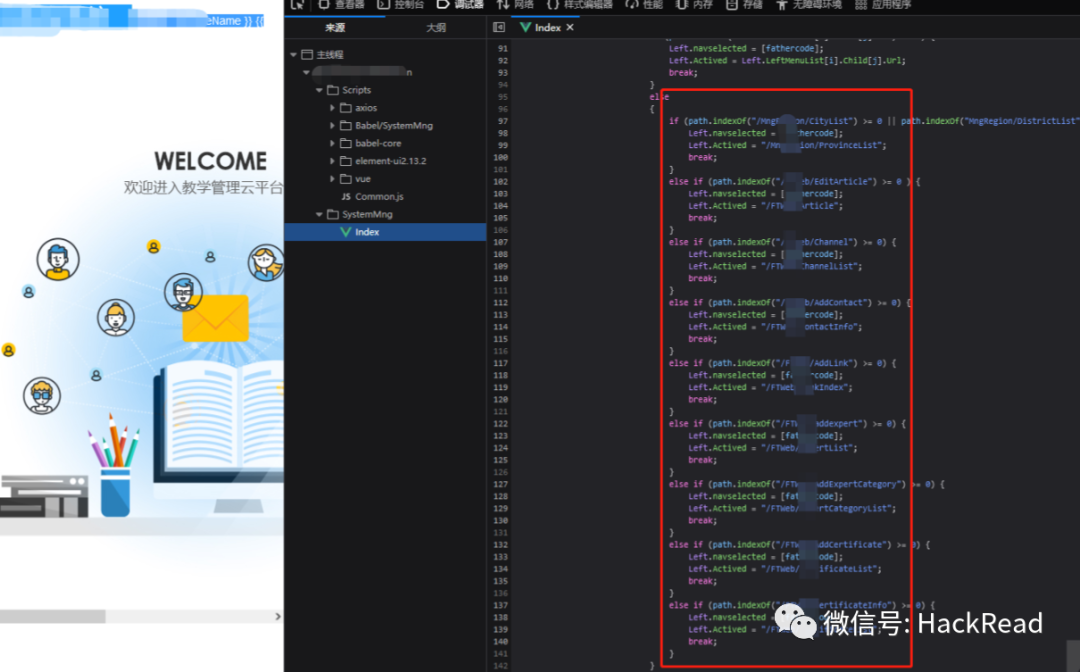The width and height of the screenshot is (1080, 672).
Task: Collapse the Scripts folder arrow
Action: pyautogui.click(x=319, y=90)
